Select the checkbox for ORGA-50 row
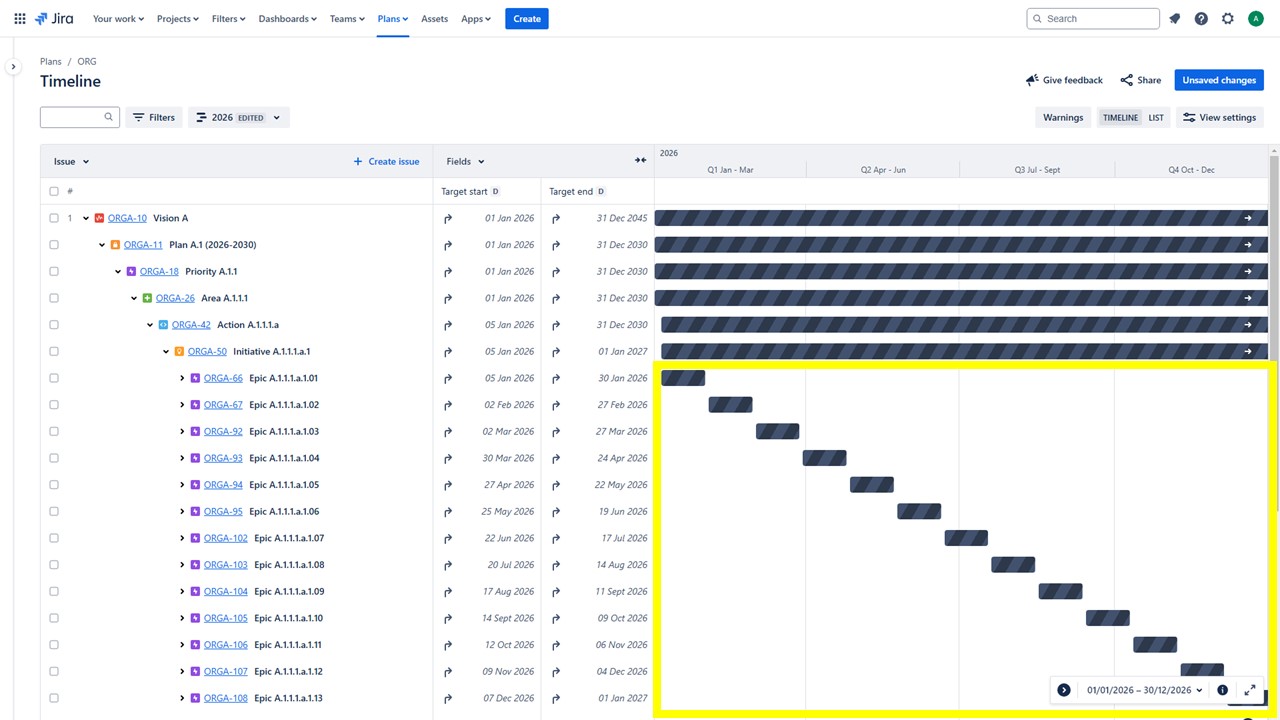The image size is (1280, 720). [54, 352]
